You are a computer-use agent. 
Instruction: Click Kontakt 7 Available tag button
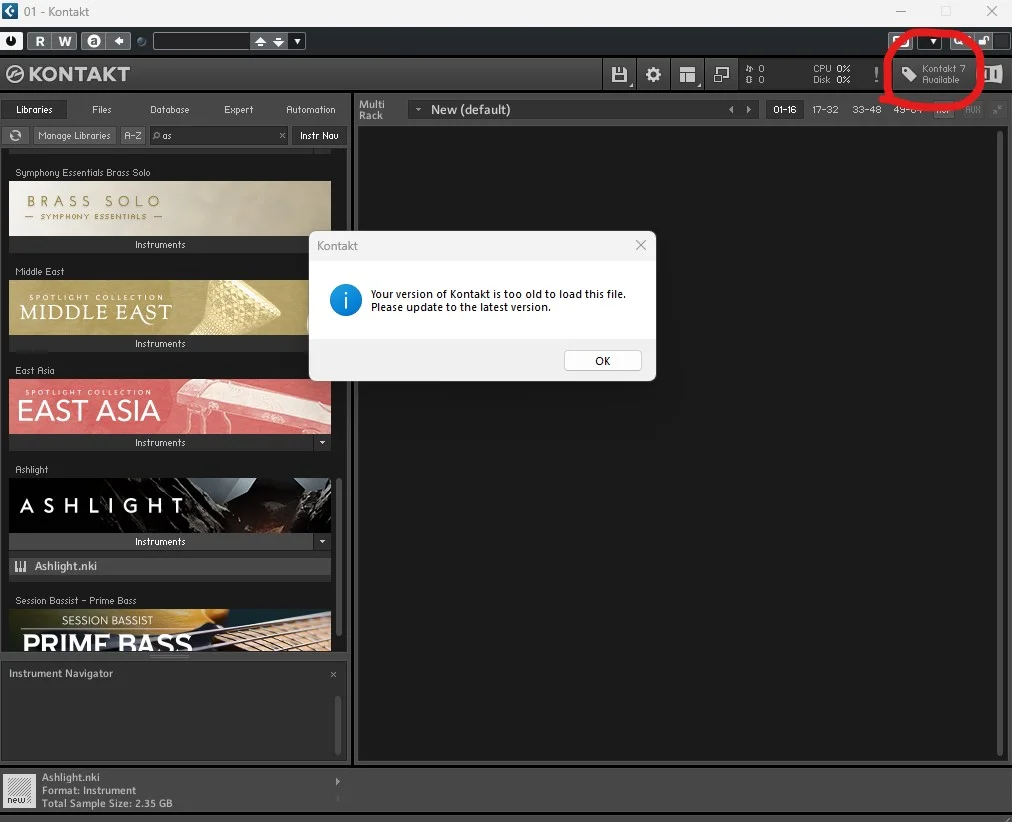click(934, 74)
